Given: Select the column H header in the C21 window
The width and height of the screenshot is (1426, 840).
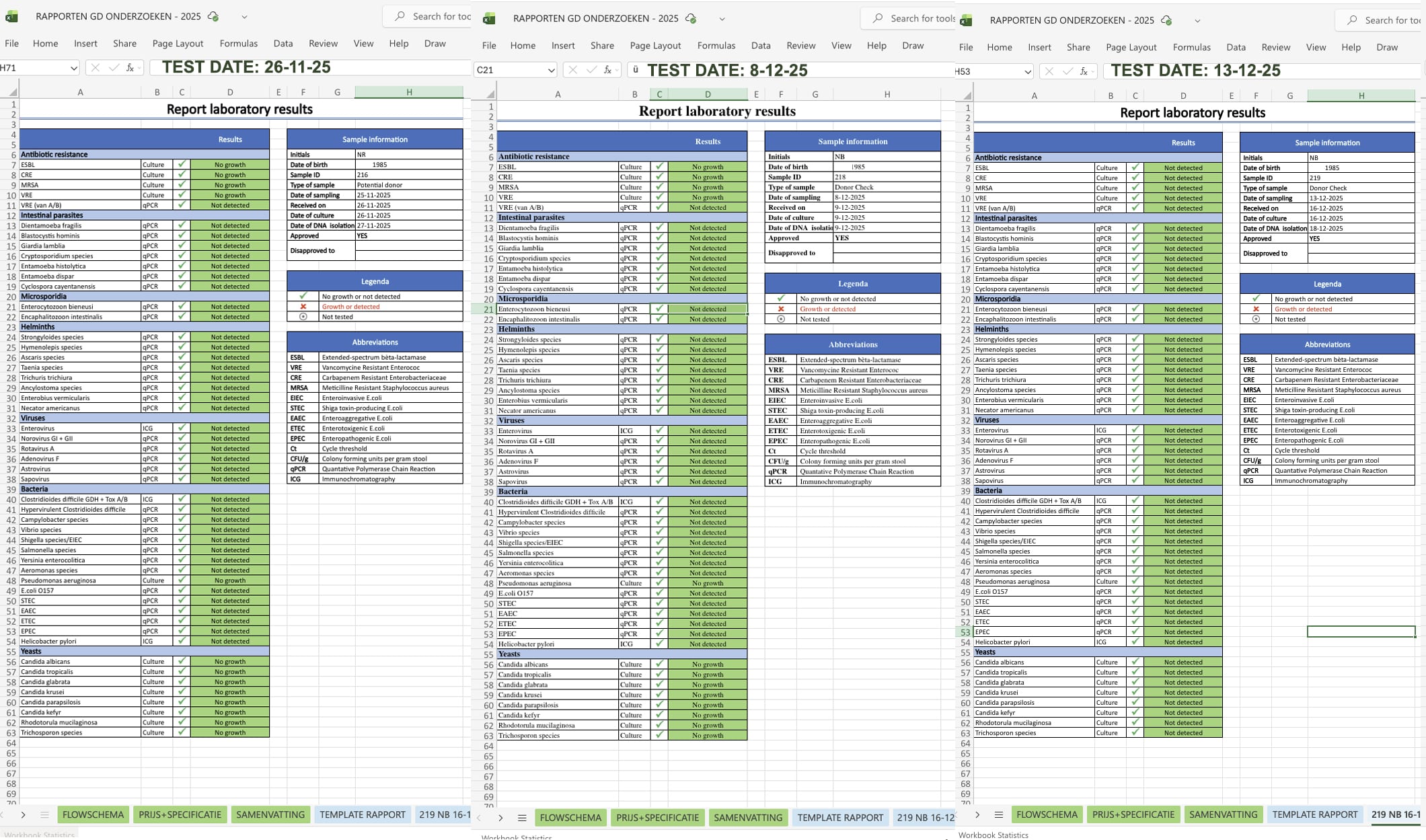Looking at the screenshot, I should [887, 94].
